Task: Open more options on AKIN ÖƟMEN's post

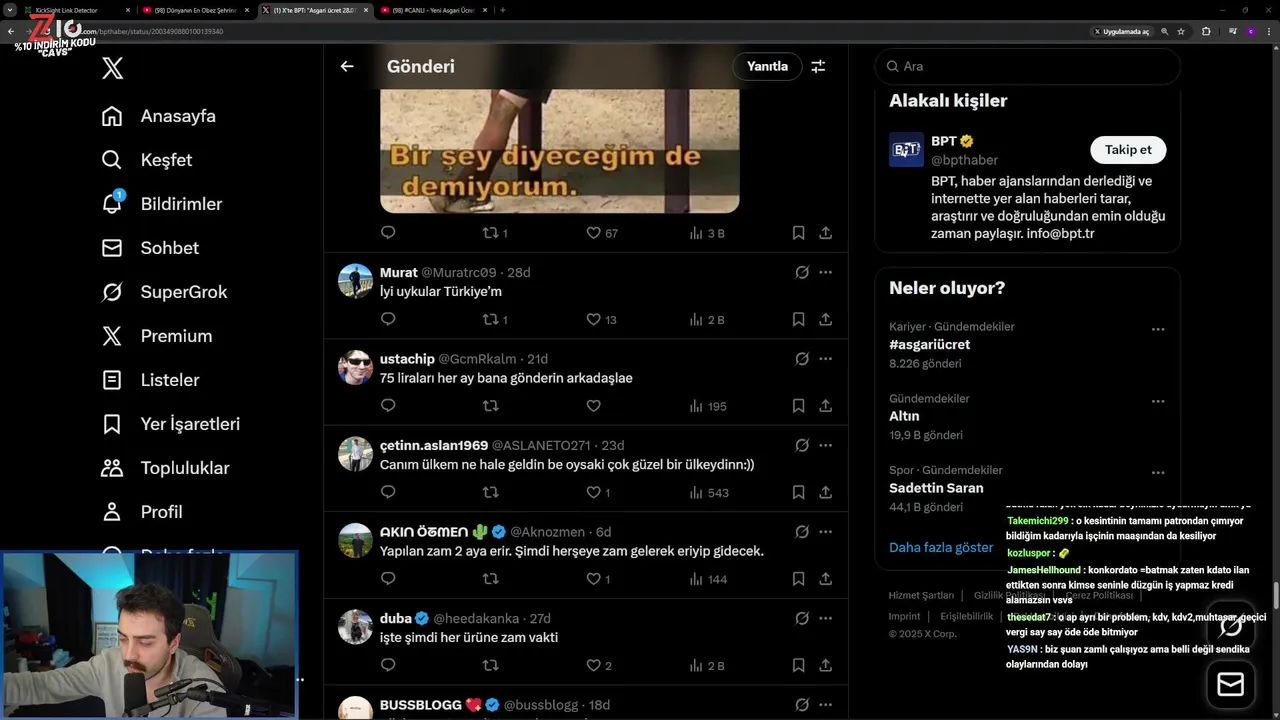Action: tap(826, 532)
